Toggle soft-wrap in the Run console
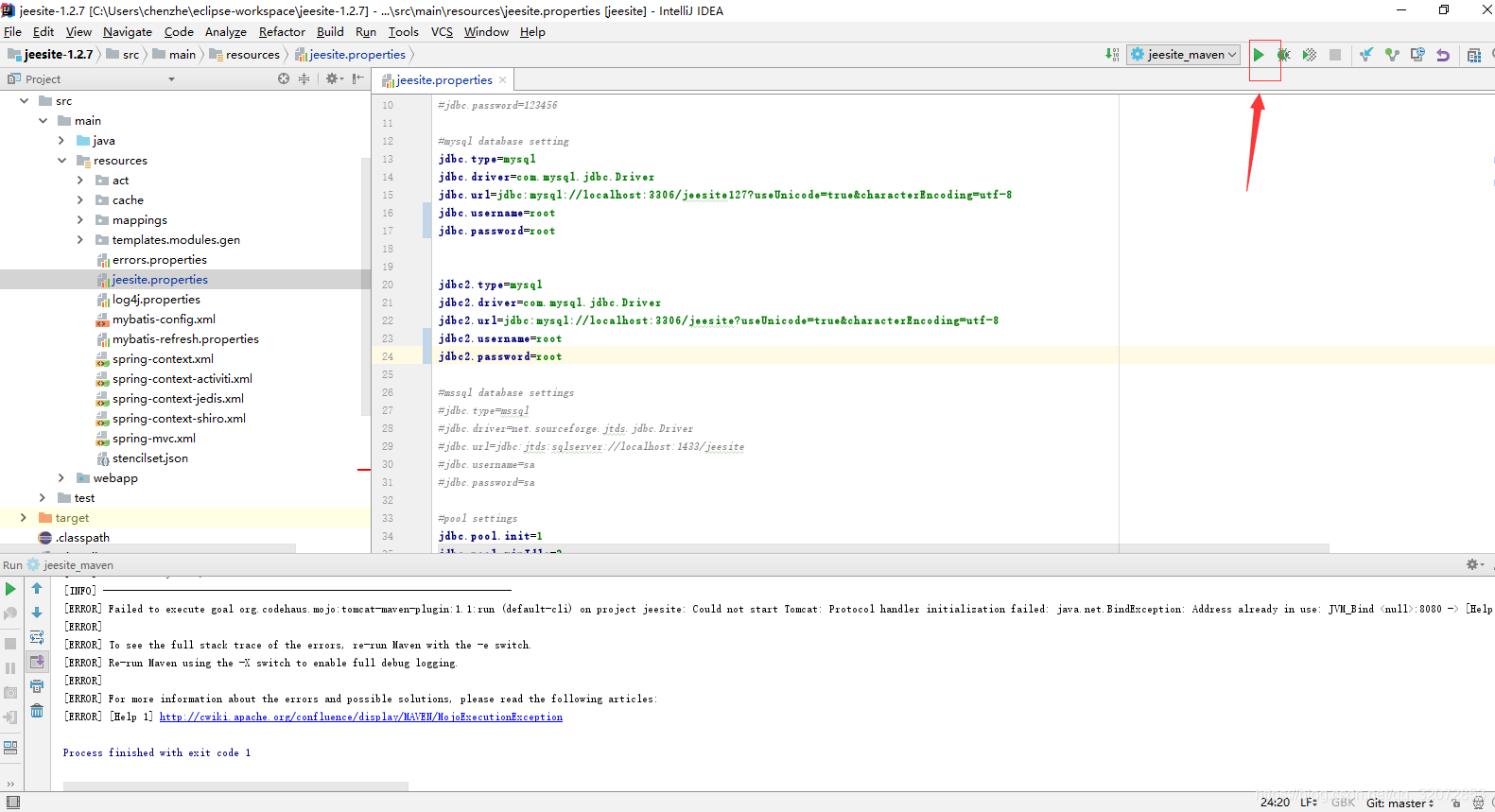 tap(37, 637)
